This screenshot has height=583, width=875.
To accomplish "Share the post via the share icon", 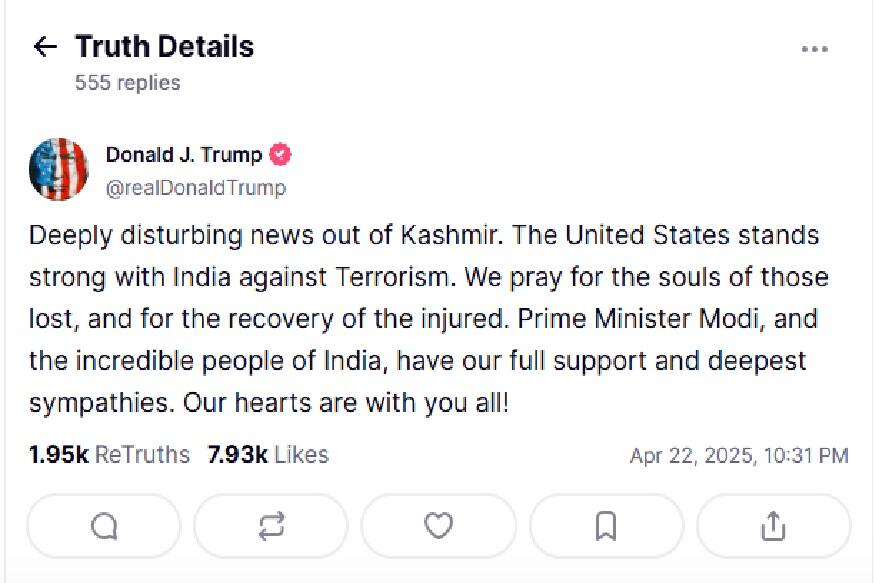I will click(772, 525).
